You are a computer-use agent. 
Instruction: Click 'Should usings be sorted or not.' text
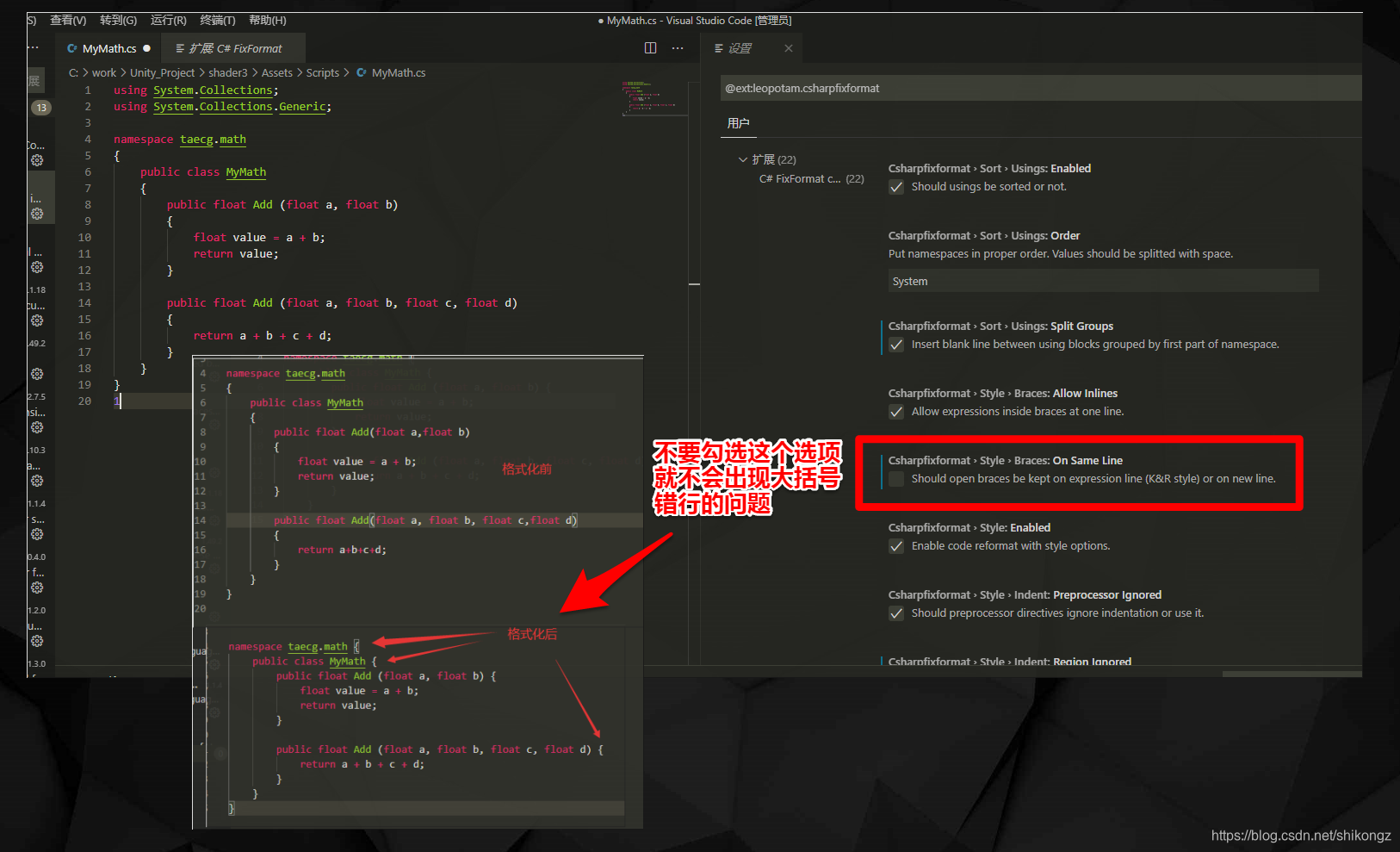pyautogui.click(x=989, y=187)
